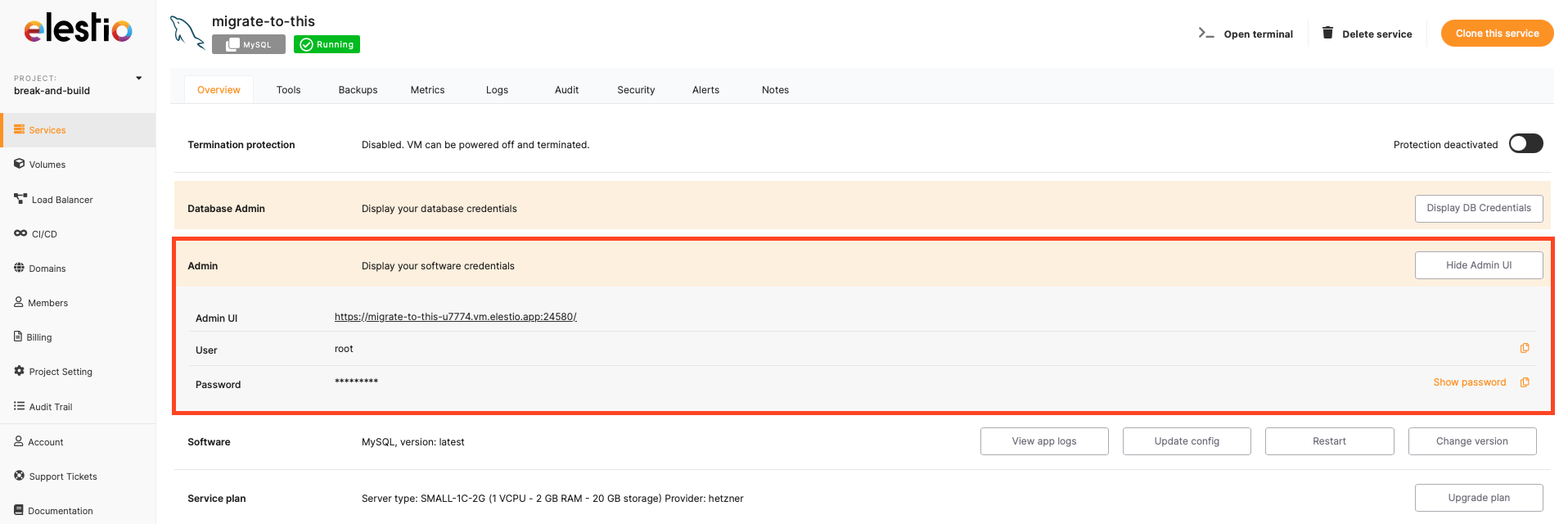Copy the root user value icon
1568x524 pixels.
[1525, 348]
